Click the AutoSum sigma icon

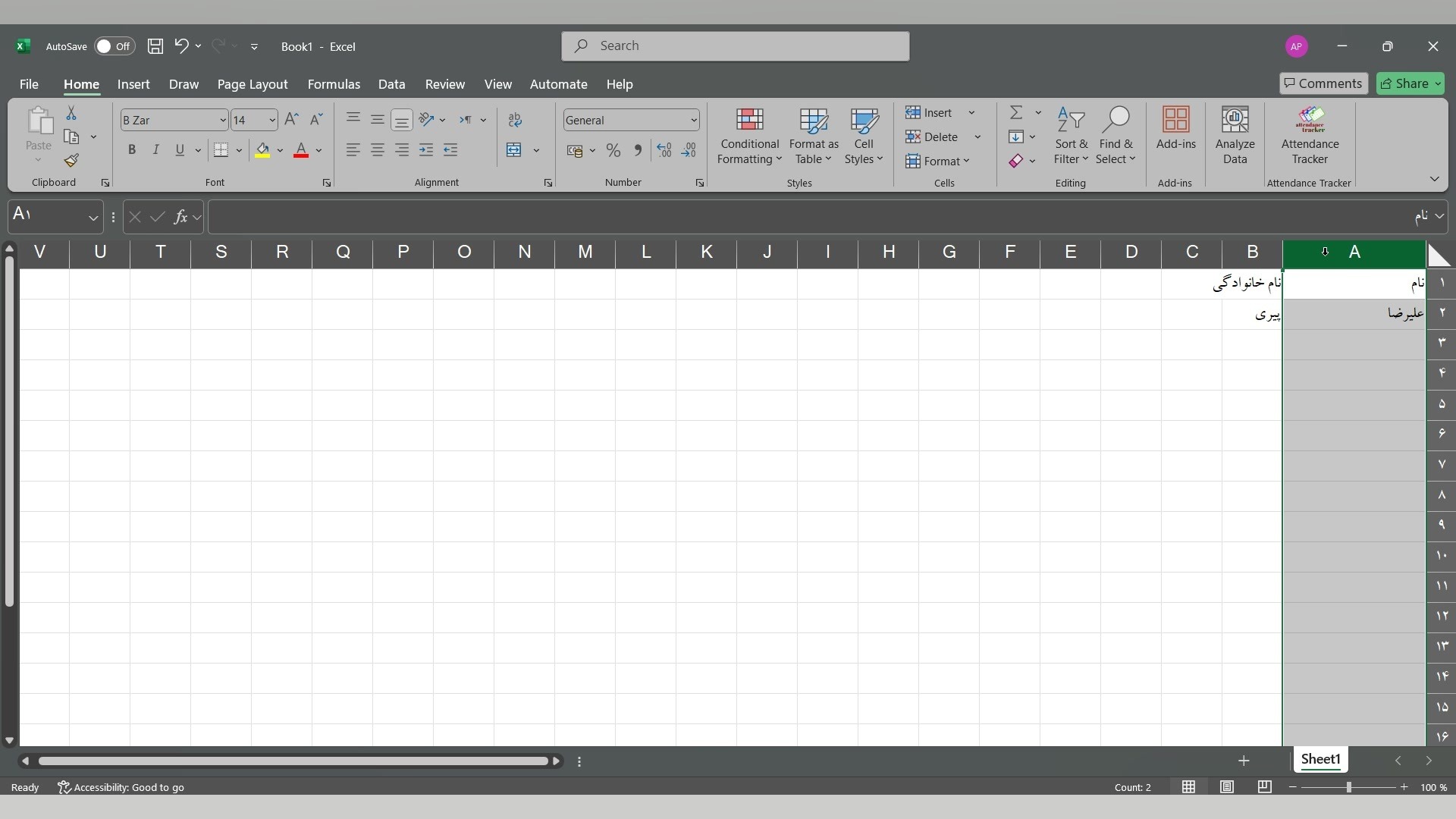(1016, 113)
